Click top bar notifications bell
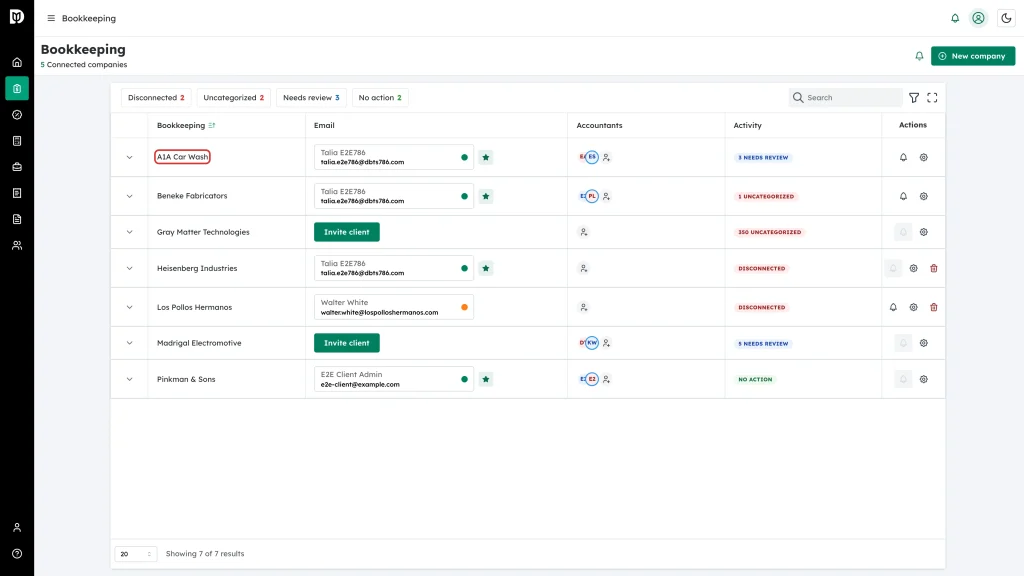 [x=955, y=18]
